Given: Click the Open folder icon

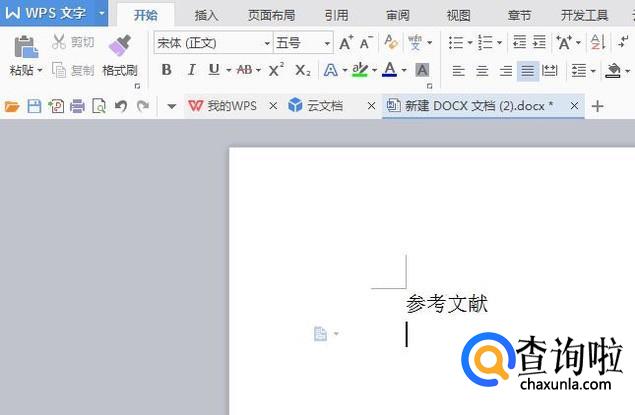Looking at the screenshot, I should tap(12, 106).
